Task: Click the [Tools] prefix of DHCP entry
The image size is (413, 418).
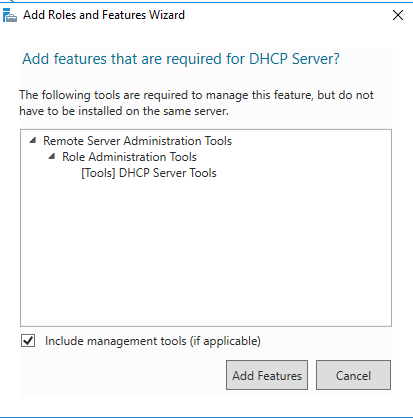Action: tap(98, 173)
